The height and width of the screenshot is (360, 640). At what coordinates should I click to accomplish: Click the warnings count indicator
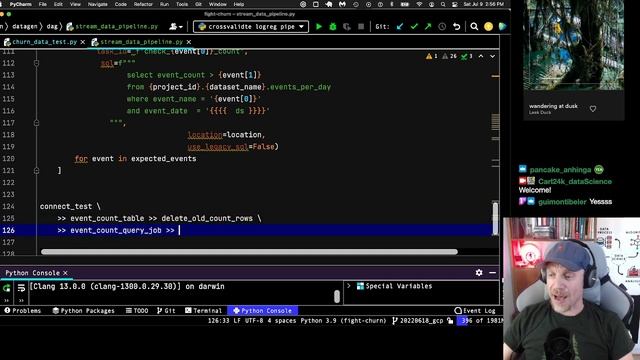tap(432, 56)
